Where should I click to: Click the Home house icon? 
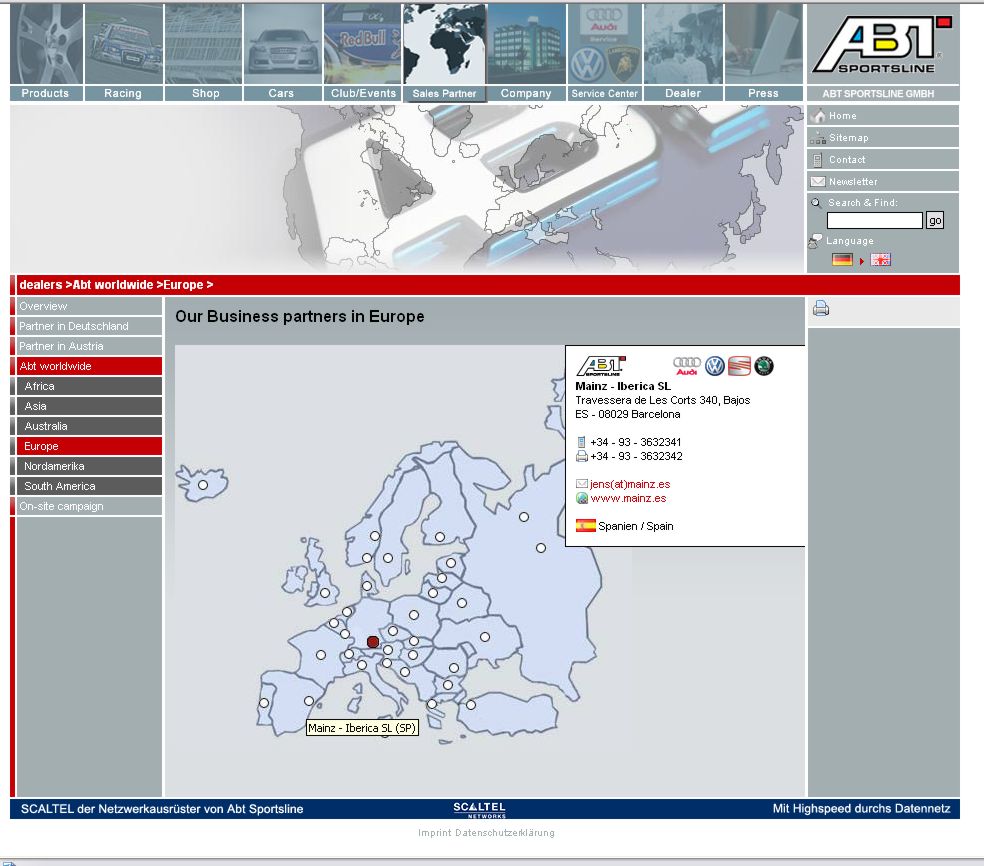point(818,115)
